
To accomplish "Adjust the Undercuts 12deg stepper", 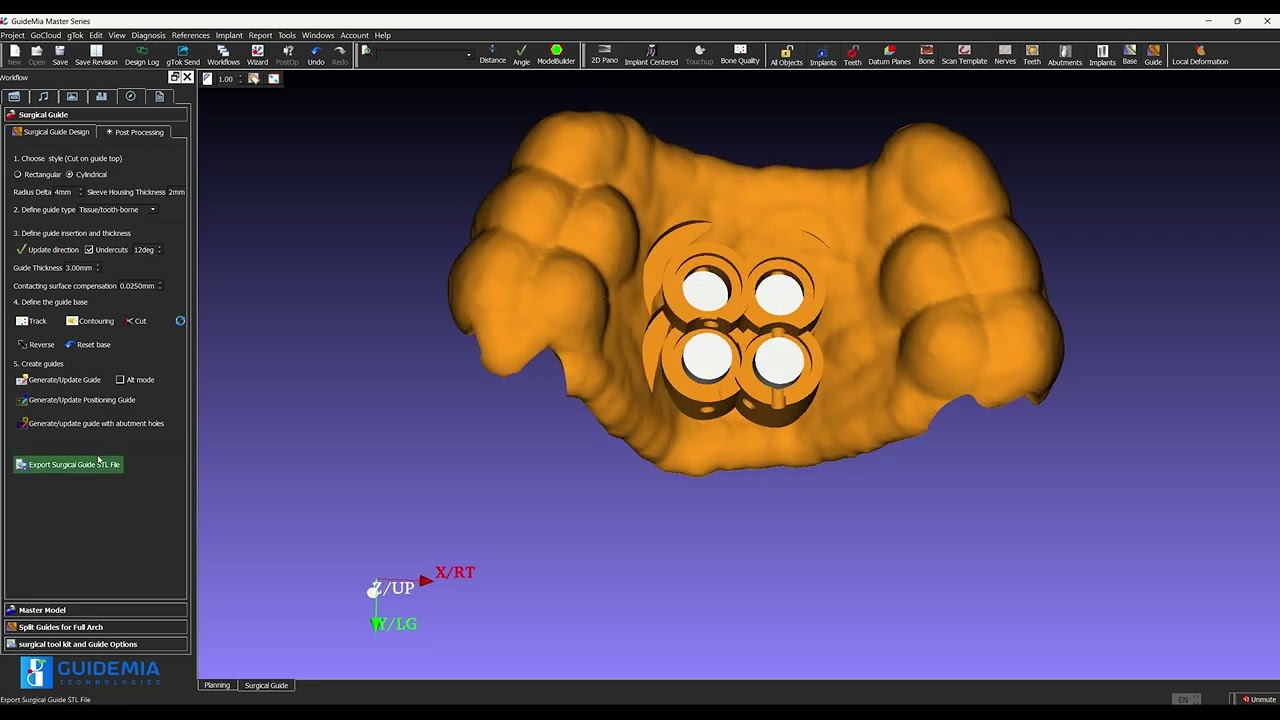I will [x=159, y=249].
